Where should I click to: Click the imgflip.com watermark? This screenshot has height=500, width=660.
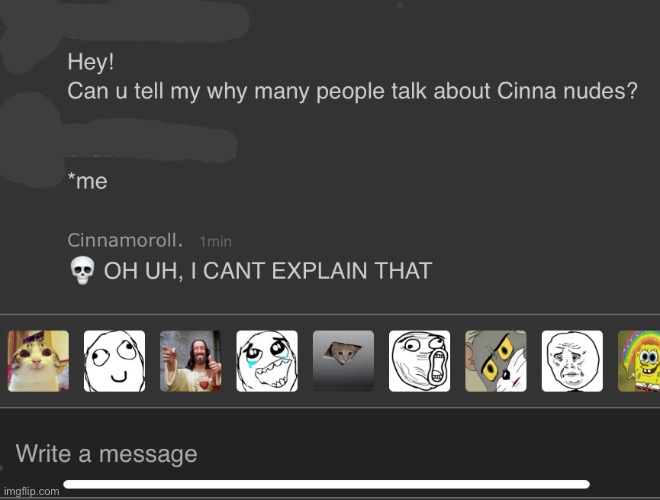tap(32, 491)
